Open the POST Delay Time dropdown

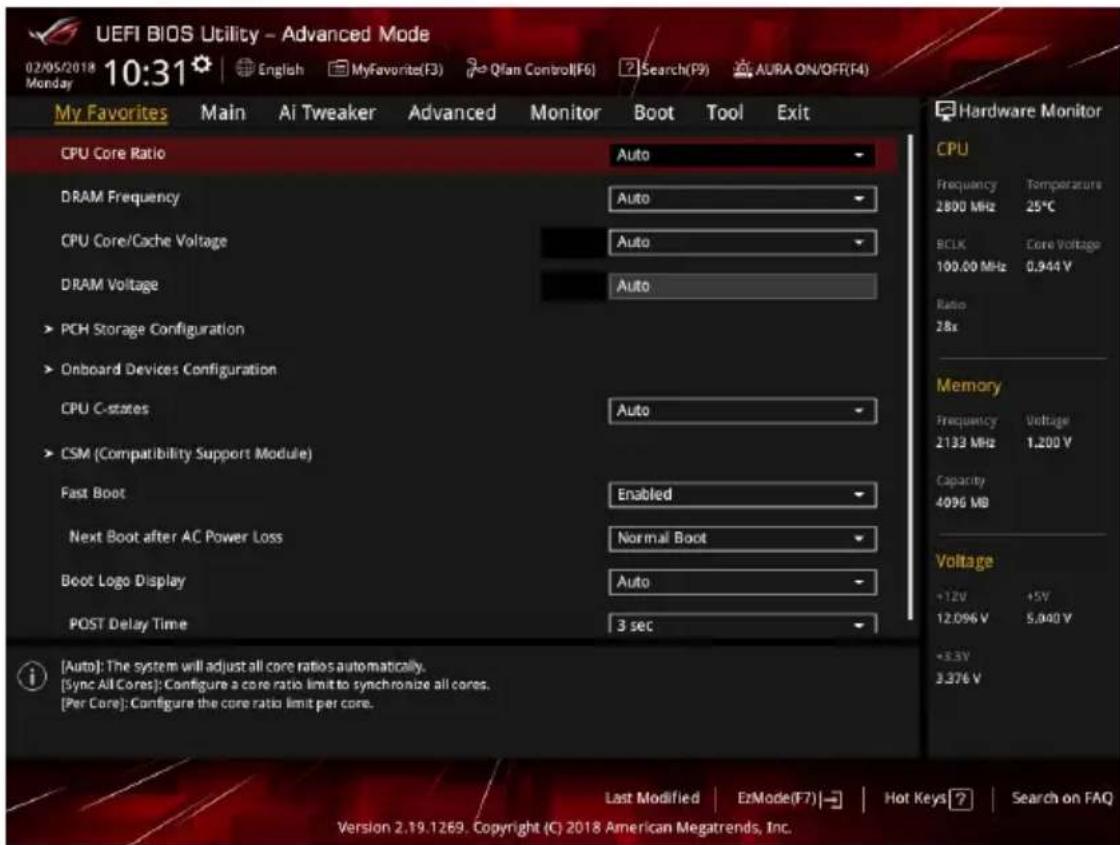coord(742,625)
